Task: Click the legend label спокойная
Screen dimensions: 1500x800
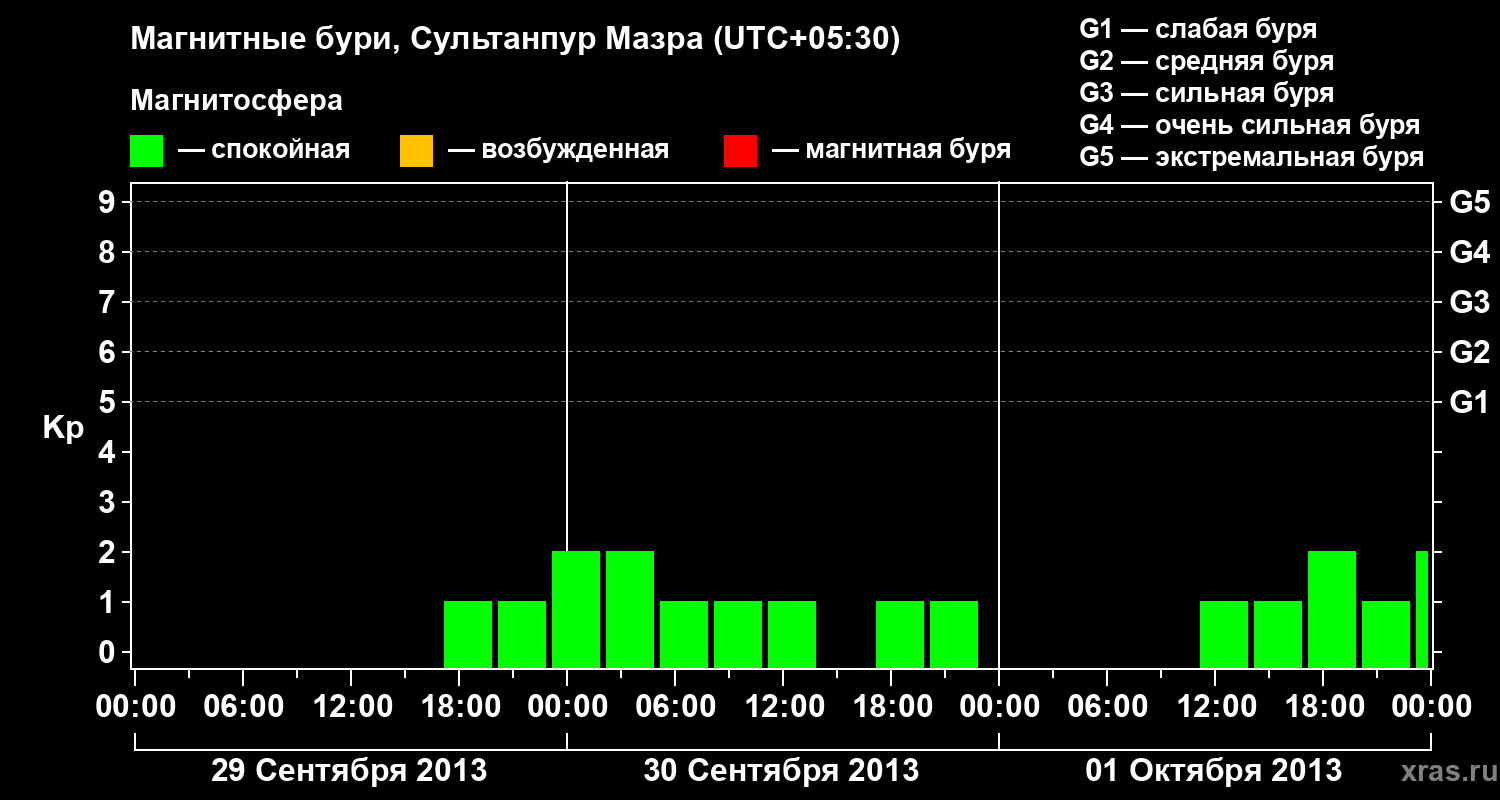Action: [x=280, y=151]
